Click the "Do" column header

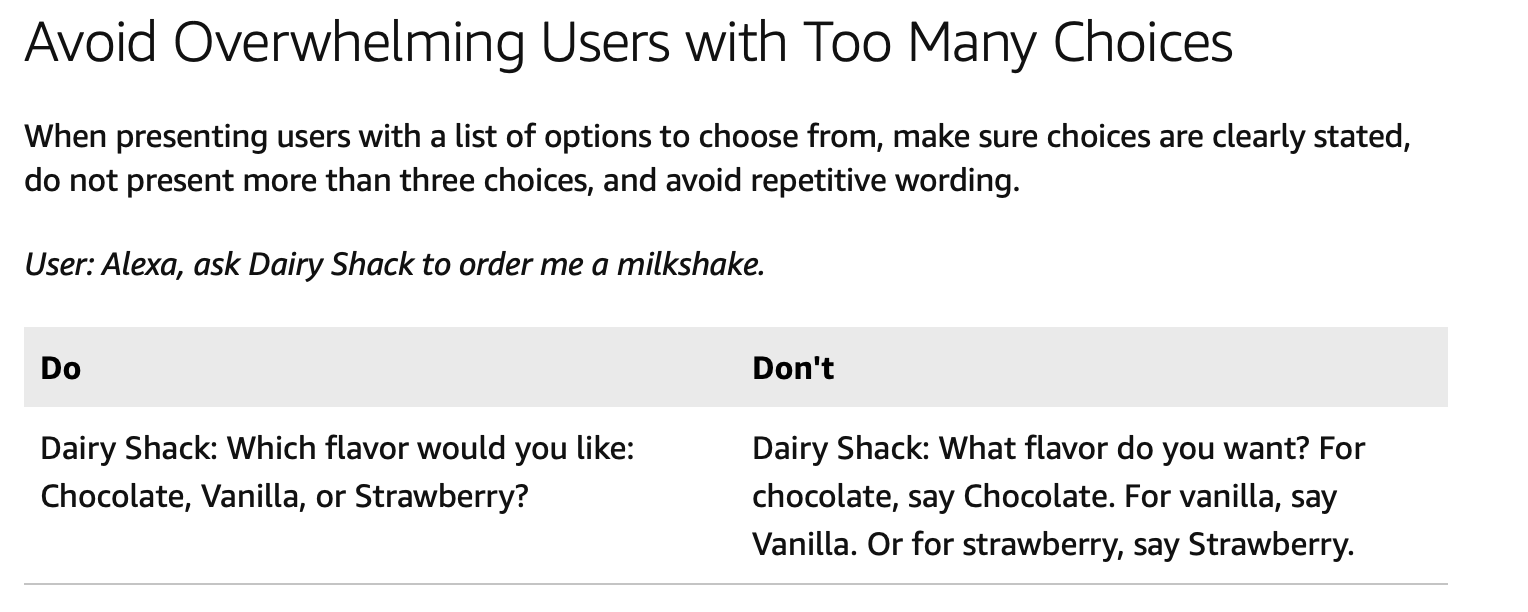(x=61, y=368)
